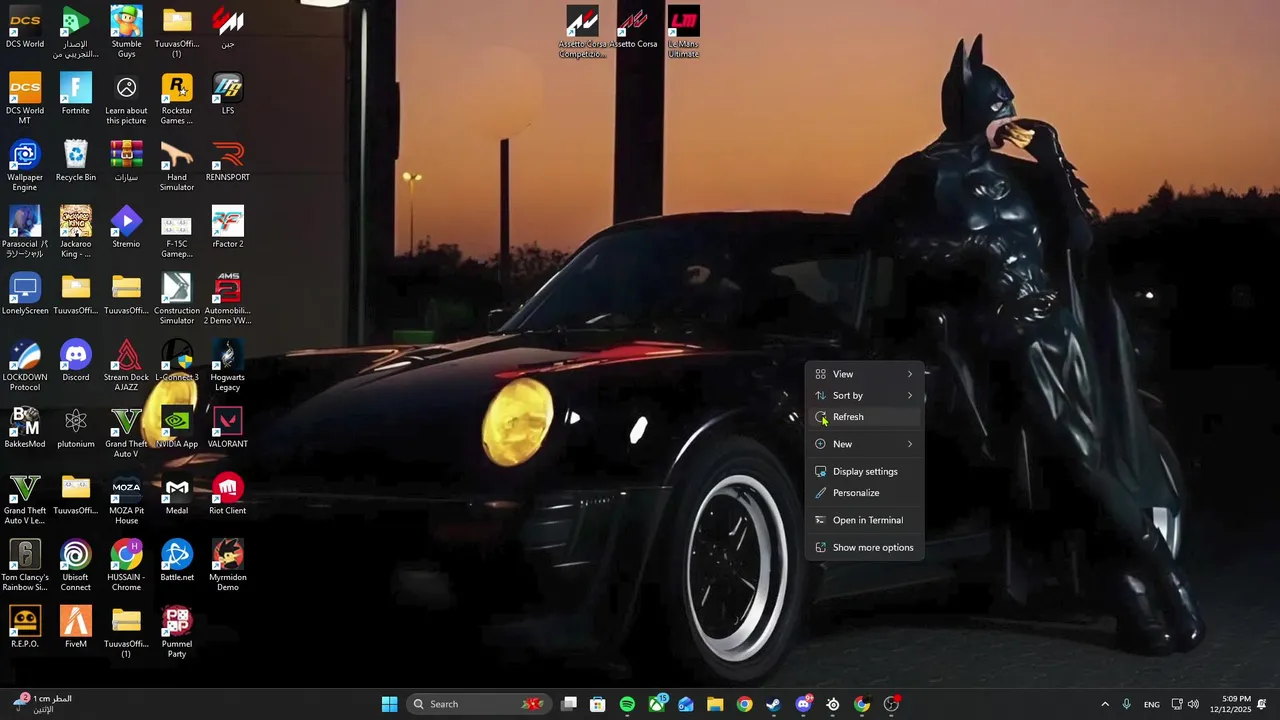The height and width of the screenshot is (720, 1280).
Task: Select the Le Mans Ultimate icon
Action: 684,32
